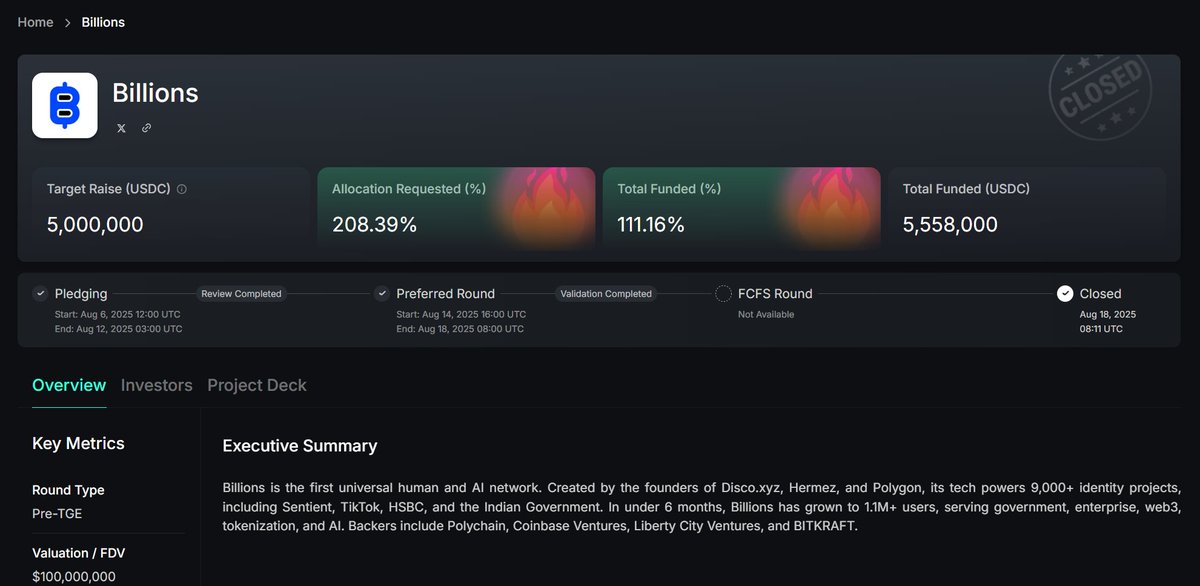Click the Pledging end date Aug 12, 2025
The image size is (1200, 586).
(x=118, y=328)
